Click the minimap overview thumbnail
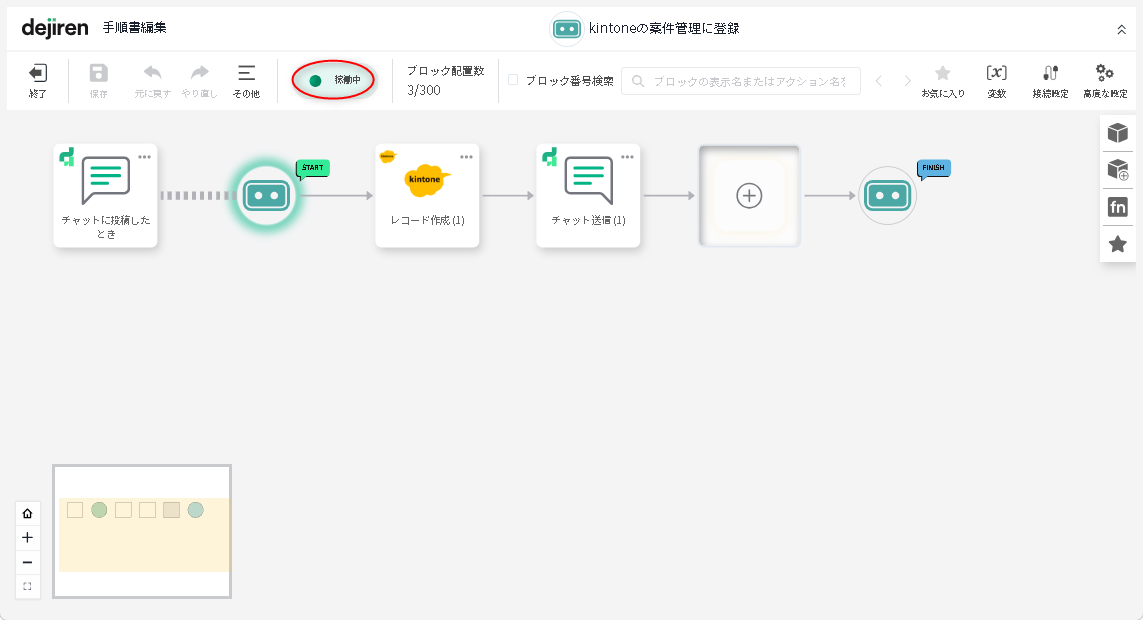 [142, 531]
